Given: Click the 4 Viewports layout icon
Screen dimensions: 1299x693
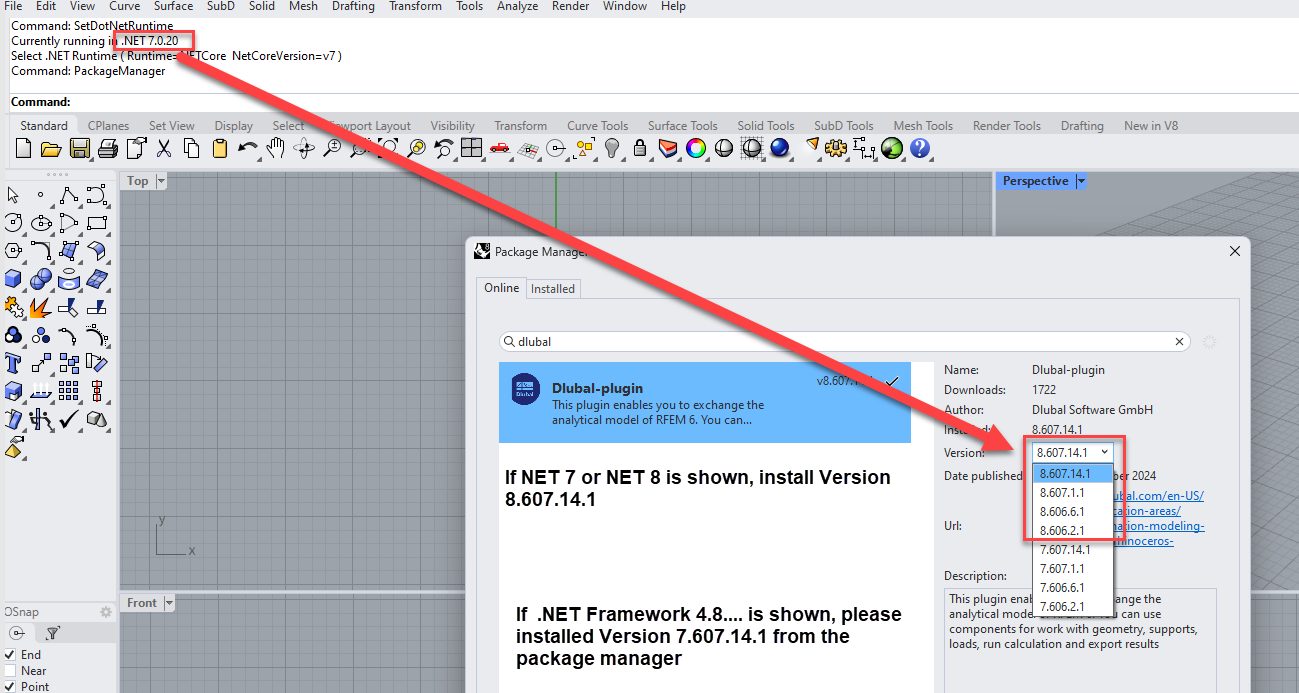Looking at the screenshot, I should pyautogui.click(x=472, y=149).
